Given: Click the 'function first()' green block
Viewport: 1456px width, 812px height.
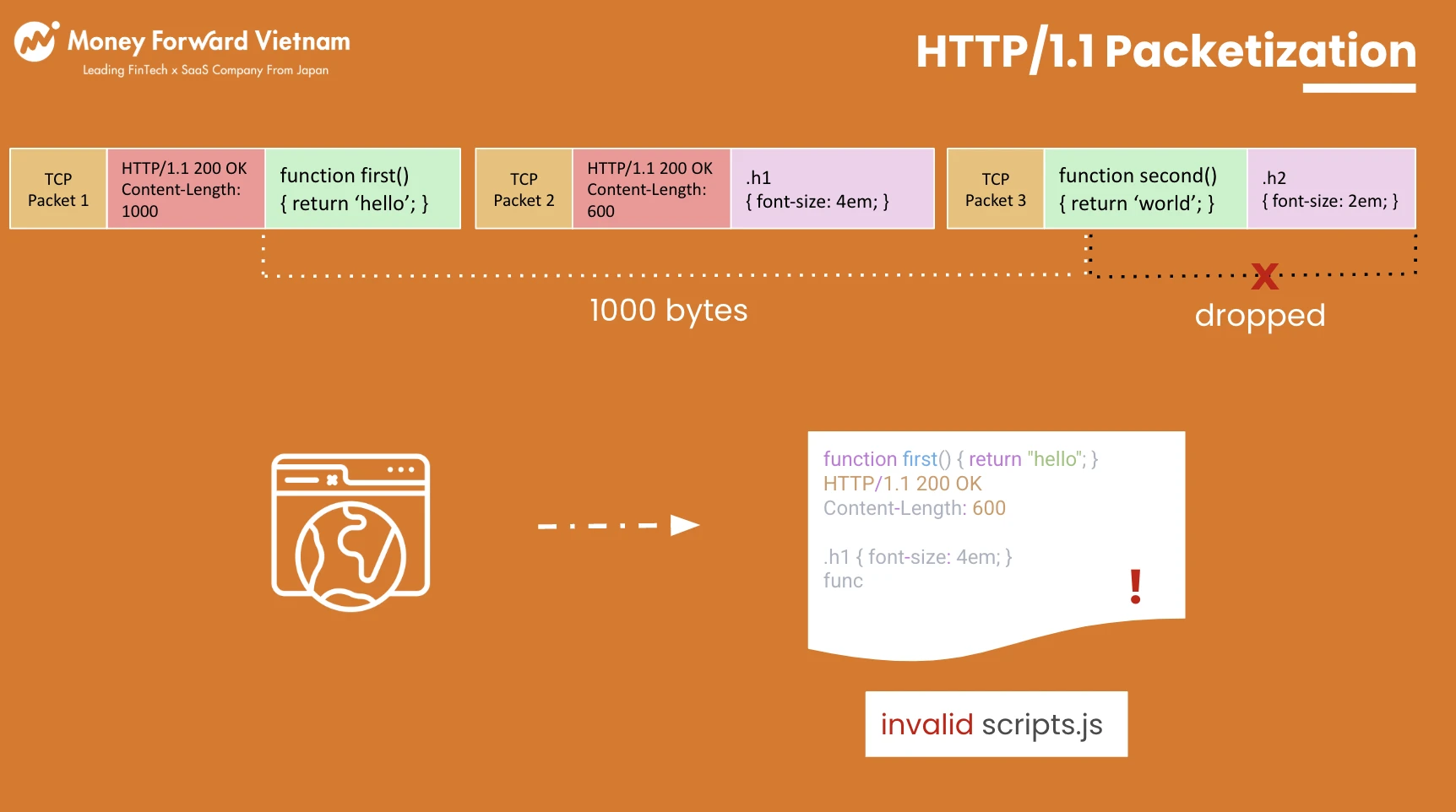Looking at the screenshot, I should pyautogui.click(x=363, y=189).
